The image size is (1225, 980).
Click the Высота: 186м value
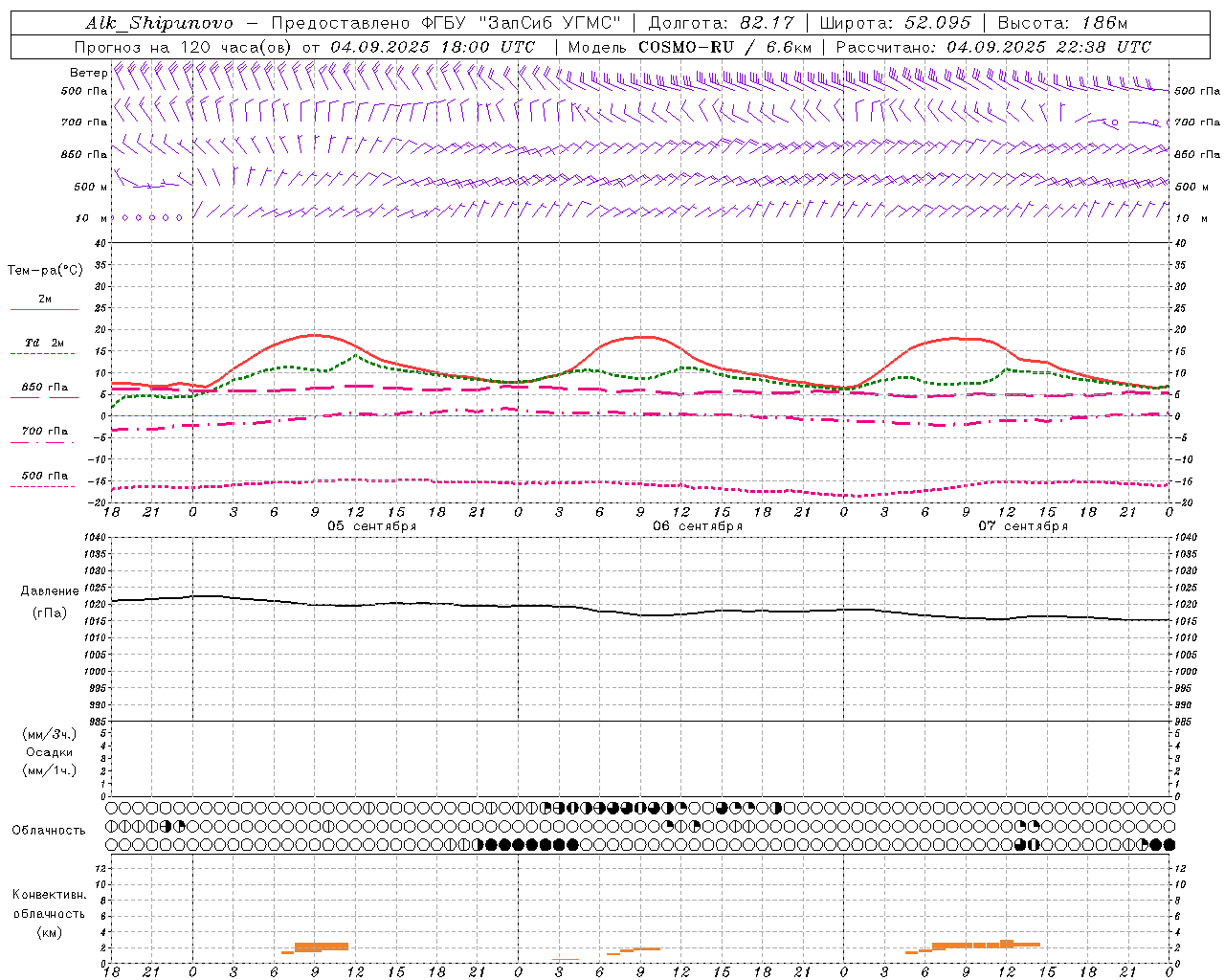click(1063, 23)
